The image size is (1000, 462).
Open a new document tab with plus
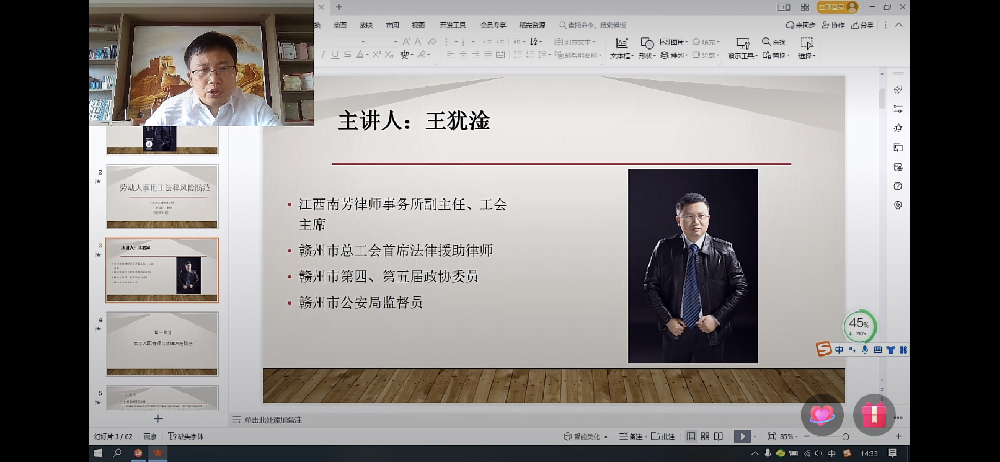tap(339, 7)
